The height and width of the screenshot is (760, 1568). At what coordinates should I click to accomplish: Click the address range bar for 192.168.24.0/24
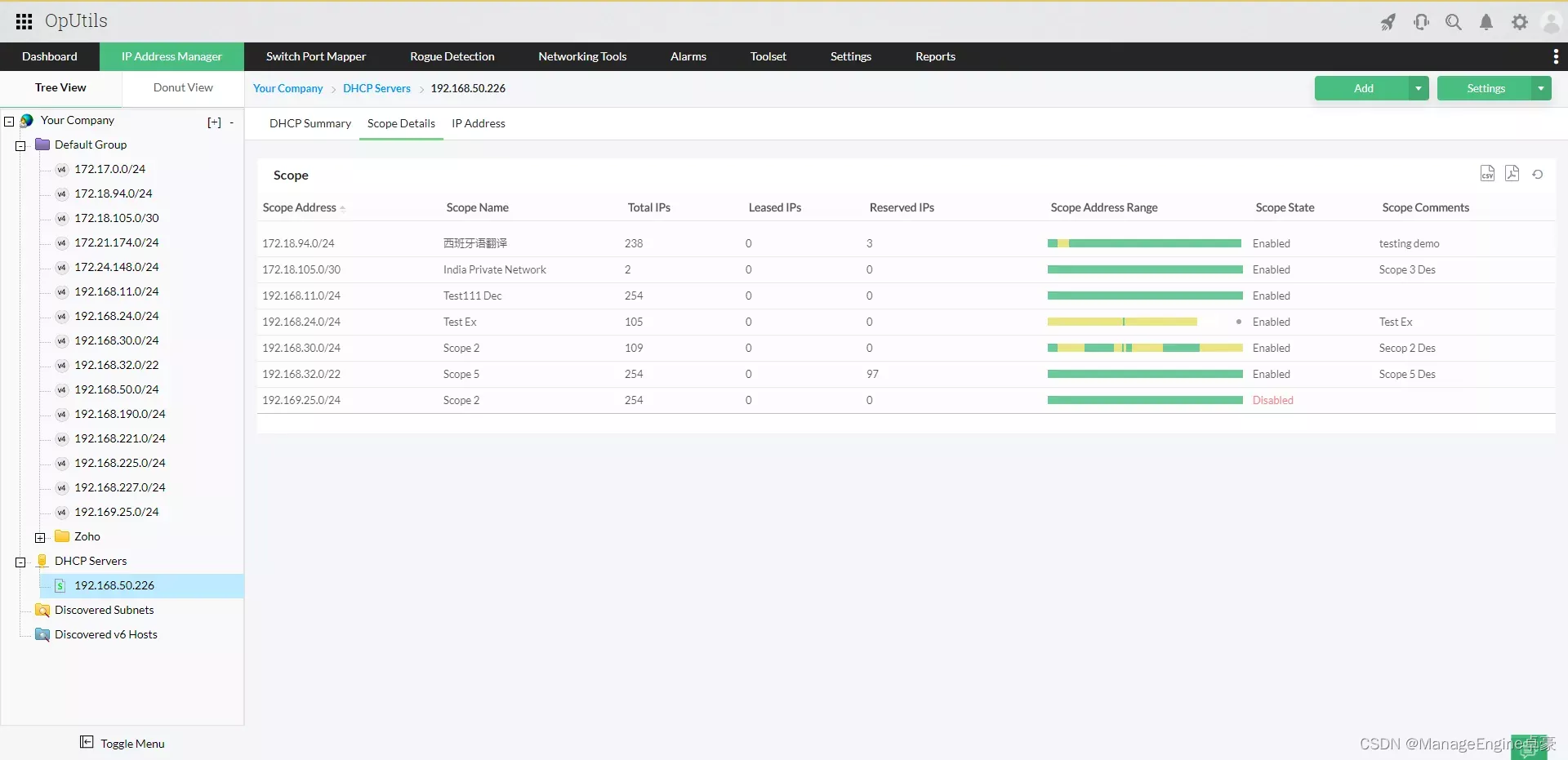click(x=1122, y=322)
